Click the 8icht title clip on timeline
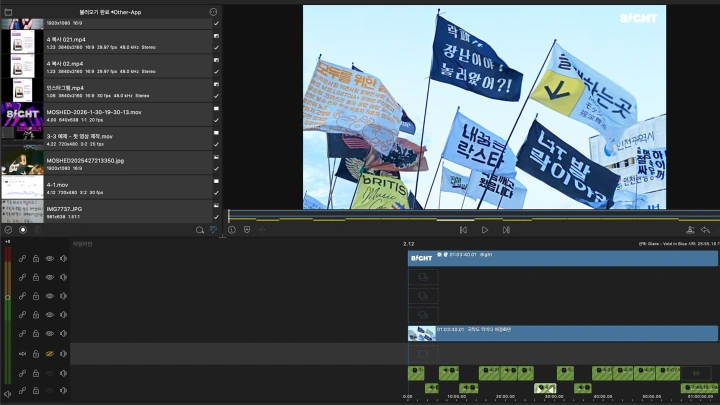Screen dimensions: 720x405 click(x=562, y=258)
